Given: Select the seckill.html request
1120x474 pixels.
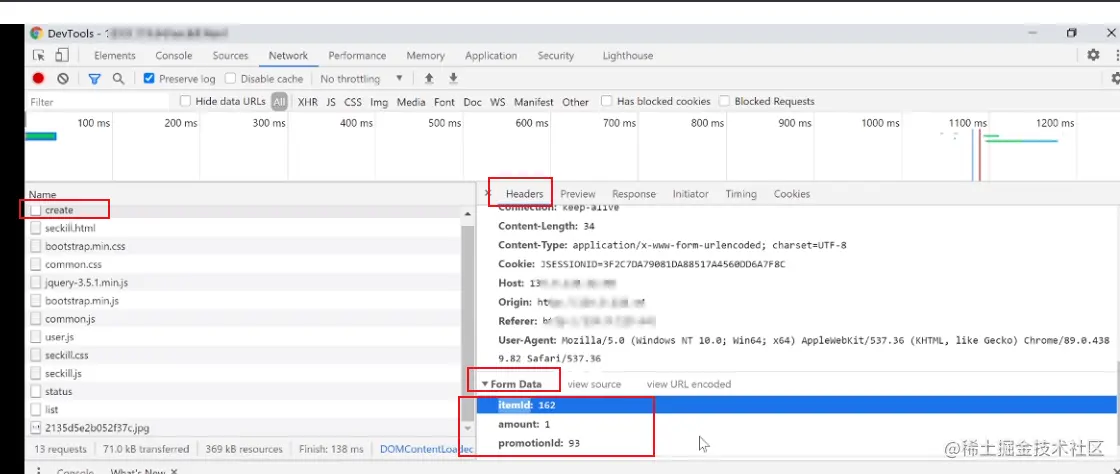Looking at the screenshot, I should coord(246,228).
